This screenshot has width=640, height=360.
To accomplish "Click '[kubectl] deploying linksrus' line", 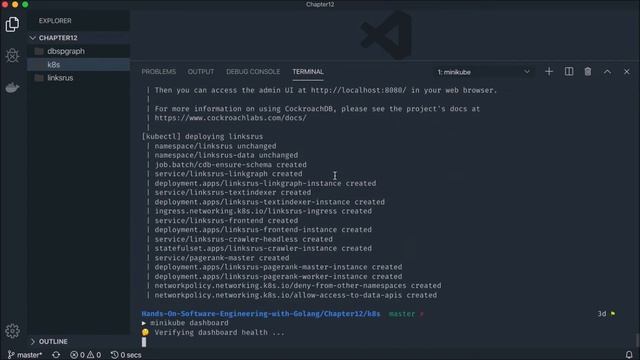I will click(x=202, y=136).
